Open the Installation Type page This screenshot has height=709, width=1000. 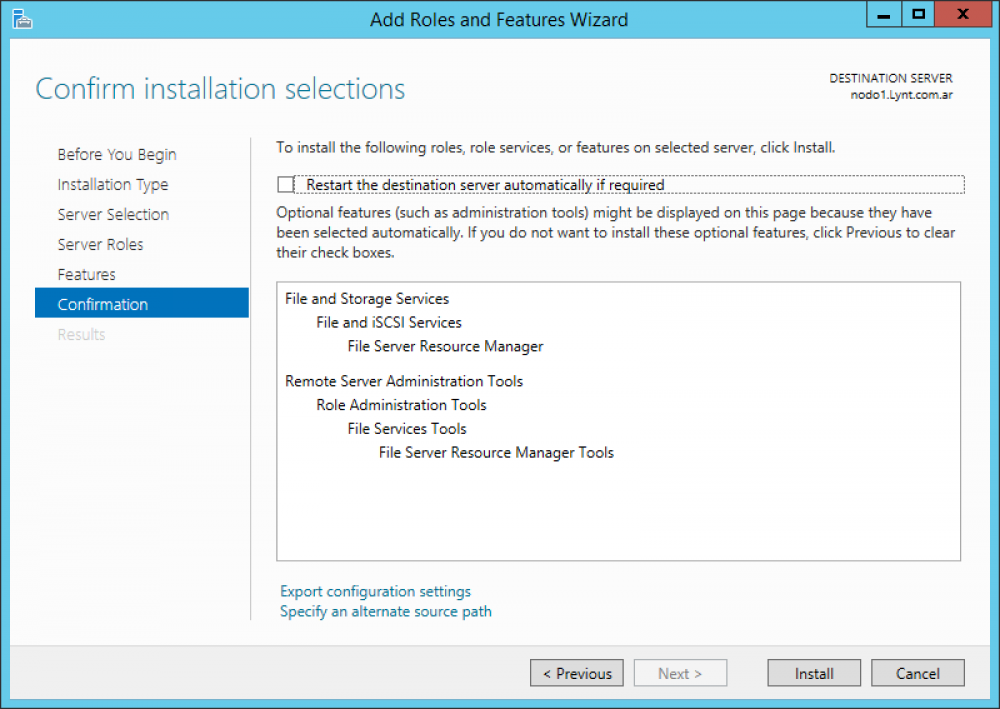113,184
